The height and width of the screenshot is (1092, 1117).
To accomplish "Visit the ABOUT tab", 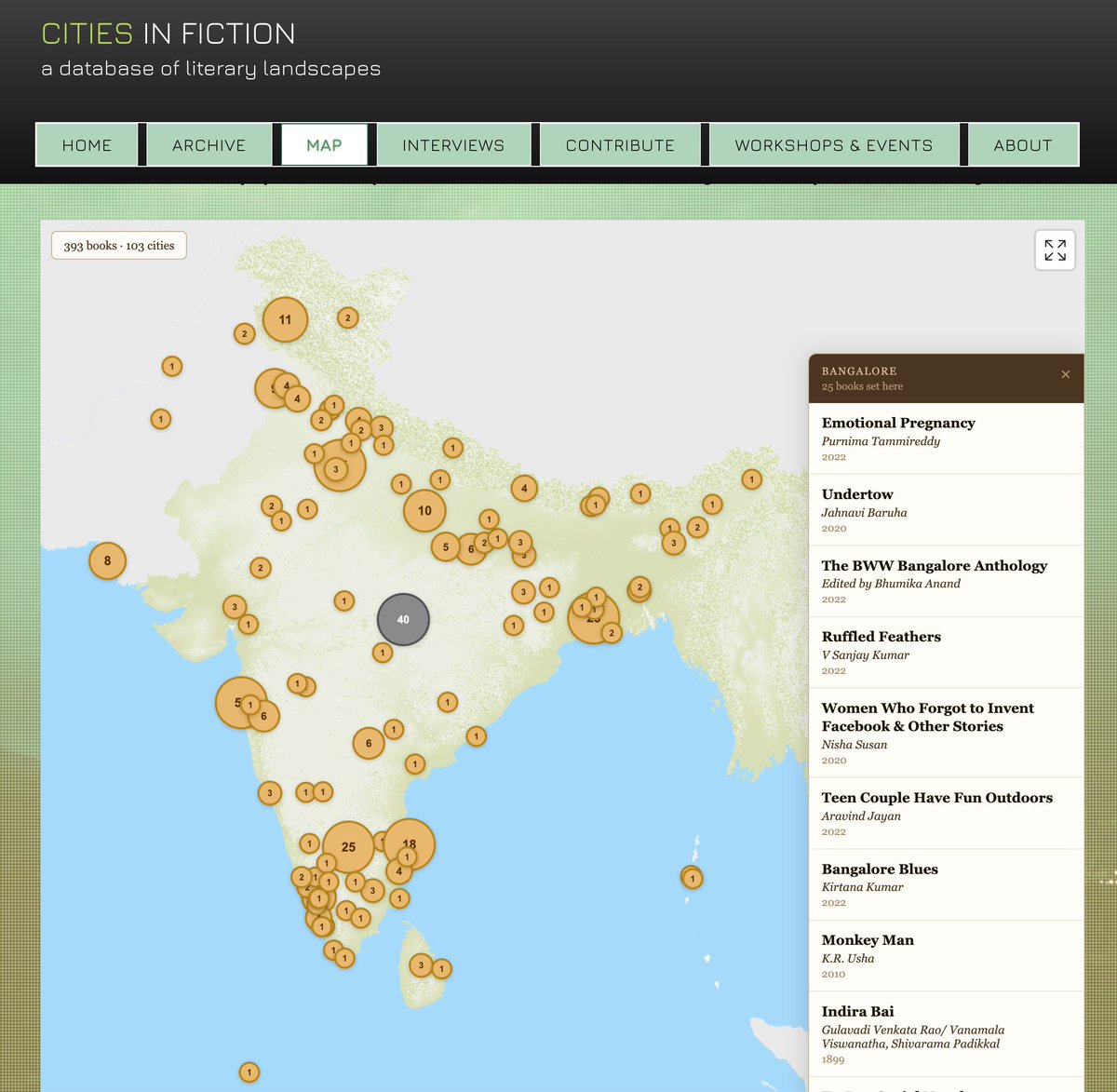I will point(1023,145).
